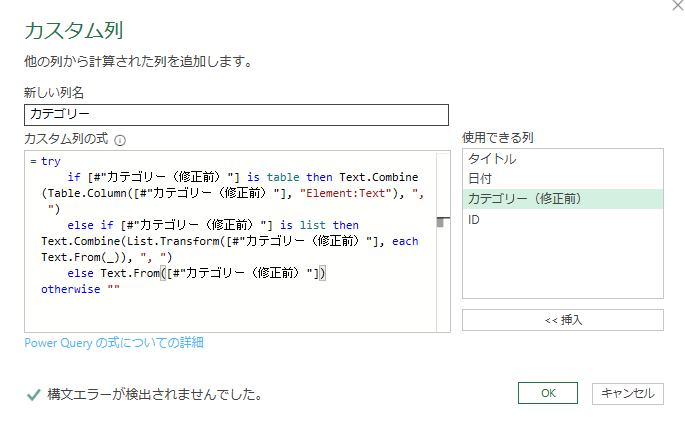Select ID in the available columns list

pyautogui.click(x=474, y=219)
